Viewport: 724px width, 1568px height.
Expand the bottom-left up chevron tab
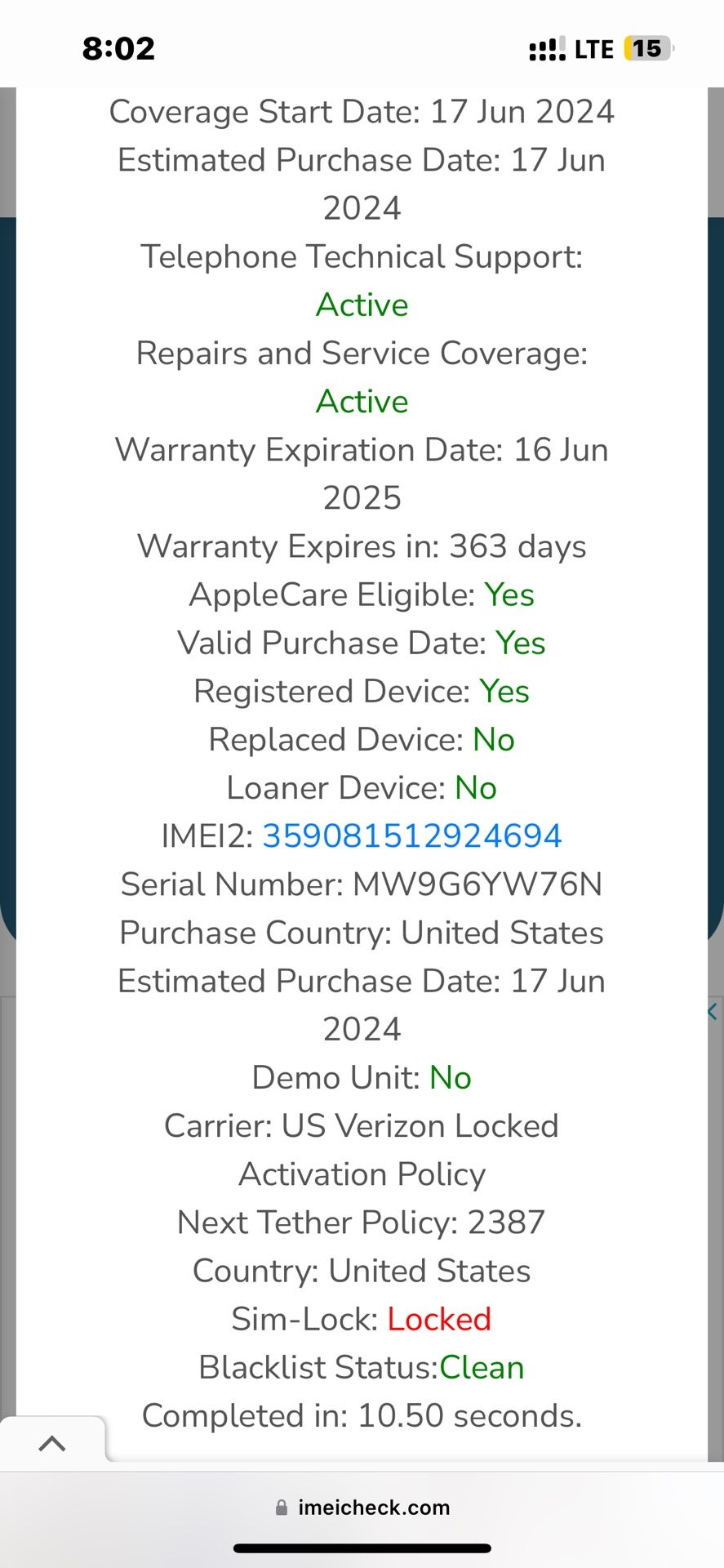tap(52, 1443)
